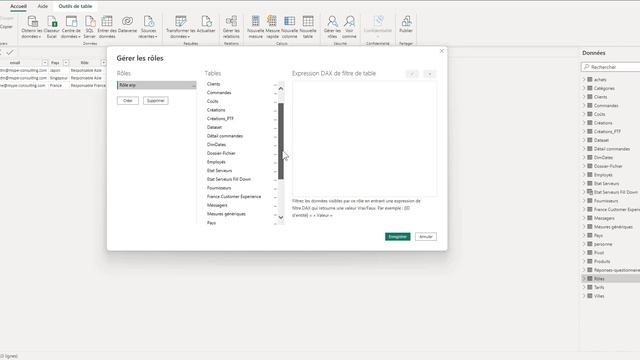Click the Créer role button
This screenshot has height=360, width=640.
[128, 100]
